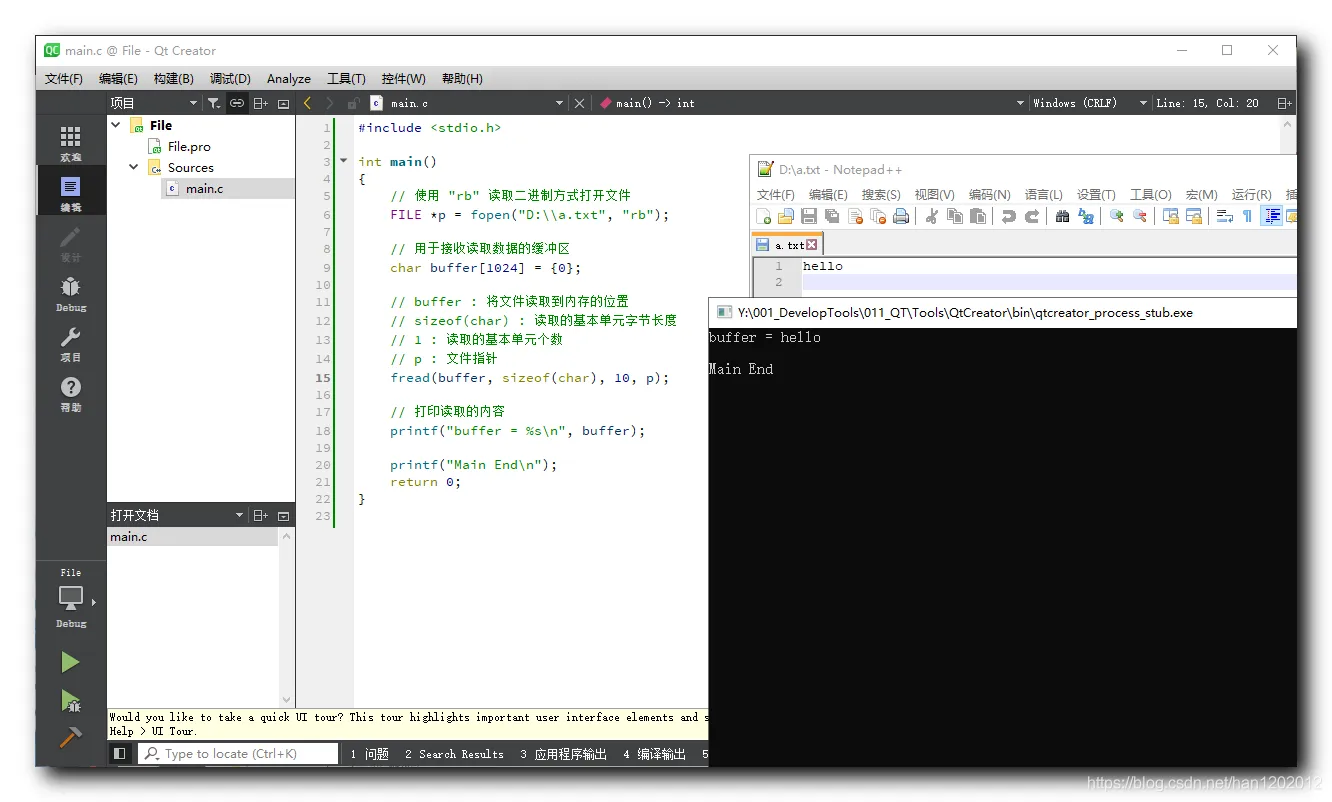The height and width of the screenshot is (802, 1332).
Task: Open Notepad++ 搜索(S) menu
Action: coord(881,195)
